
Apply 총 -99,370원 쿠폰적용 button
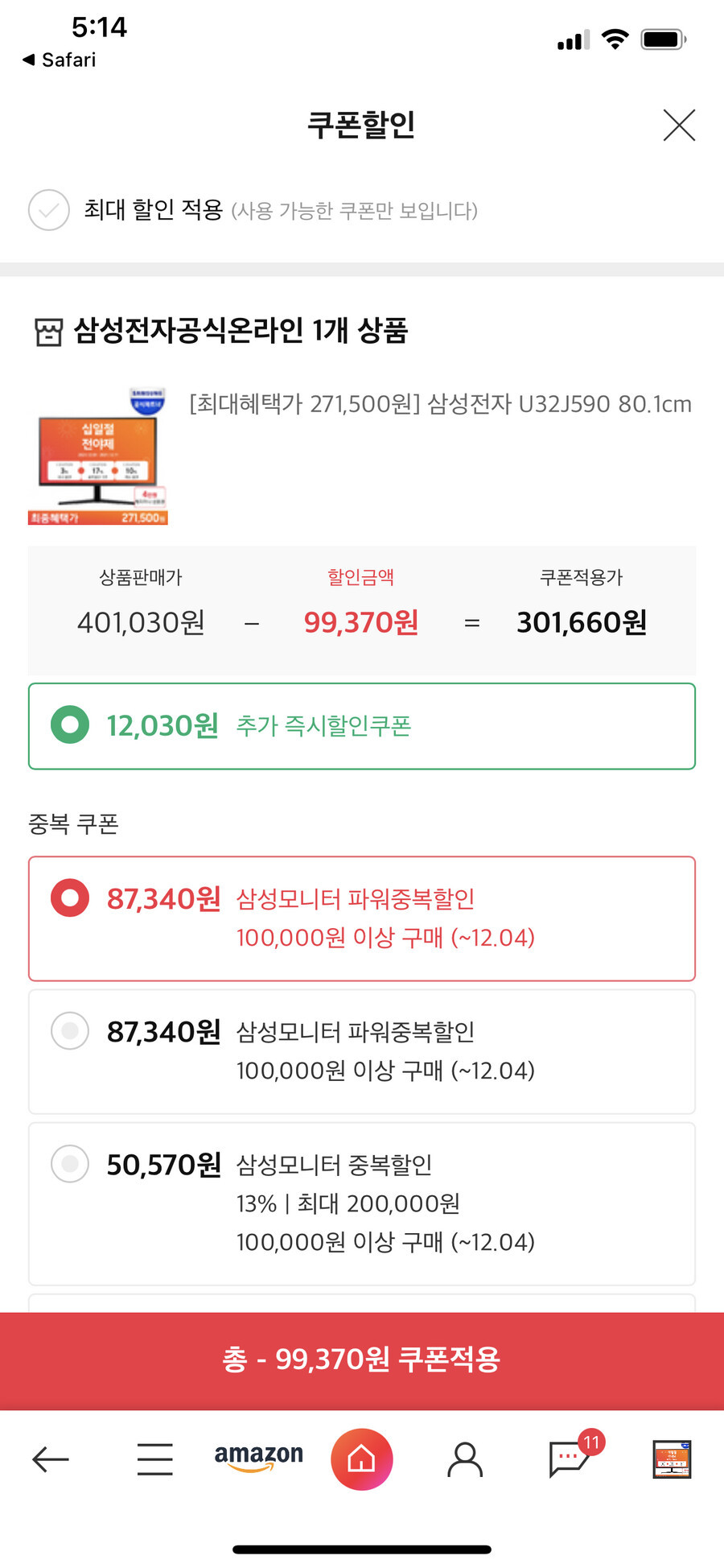[362, 1360]
